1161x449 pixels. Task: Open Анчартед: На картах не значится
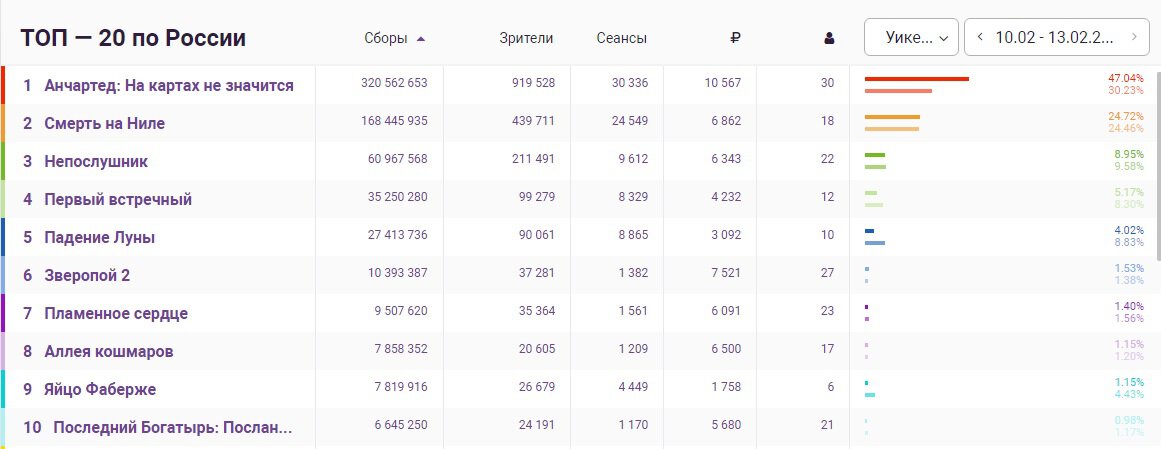pos(169,85)
